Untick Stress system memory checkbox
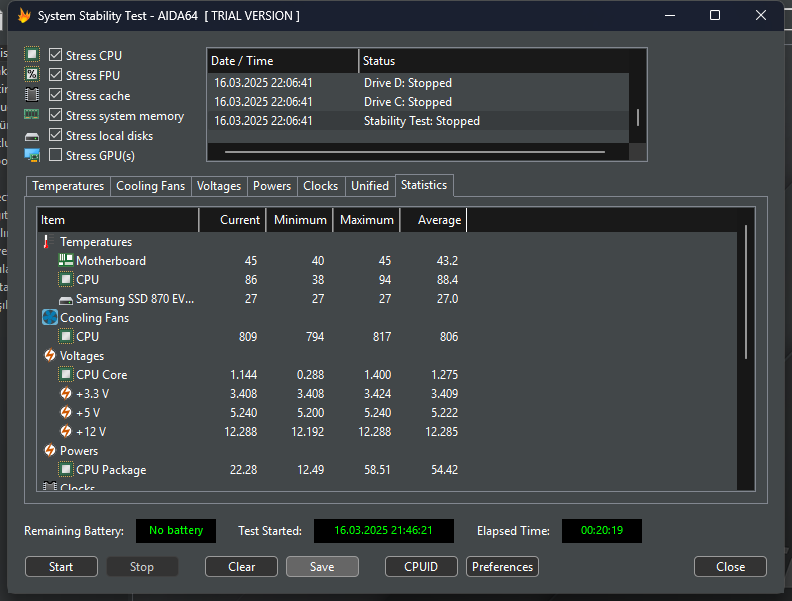792x601 pixels. (56, 115)
